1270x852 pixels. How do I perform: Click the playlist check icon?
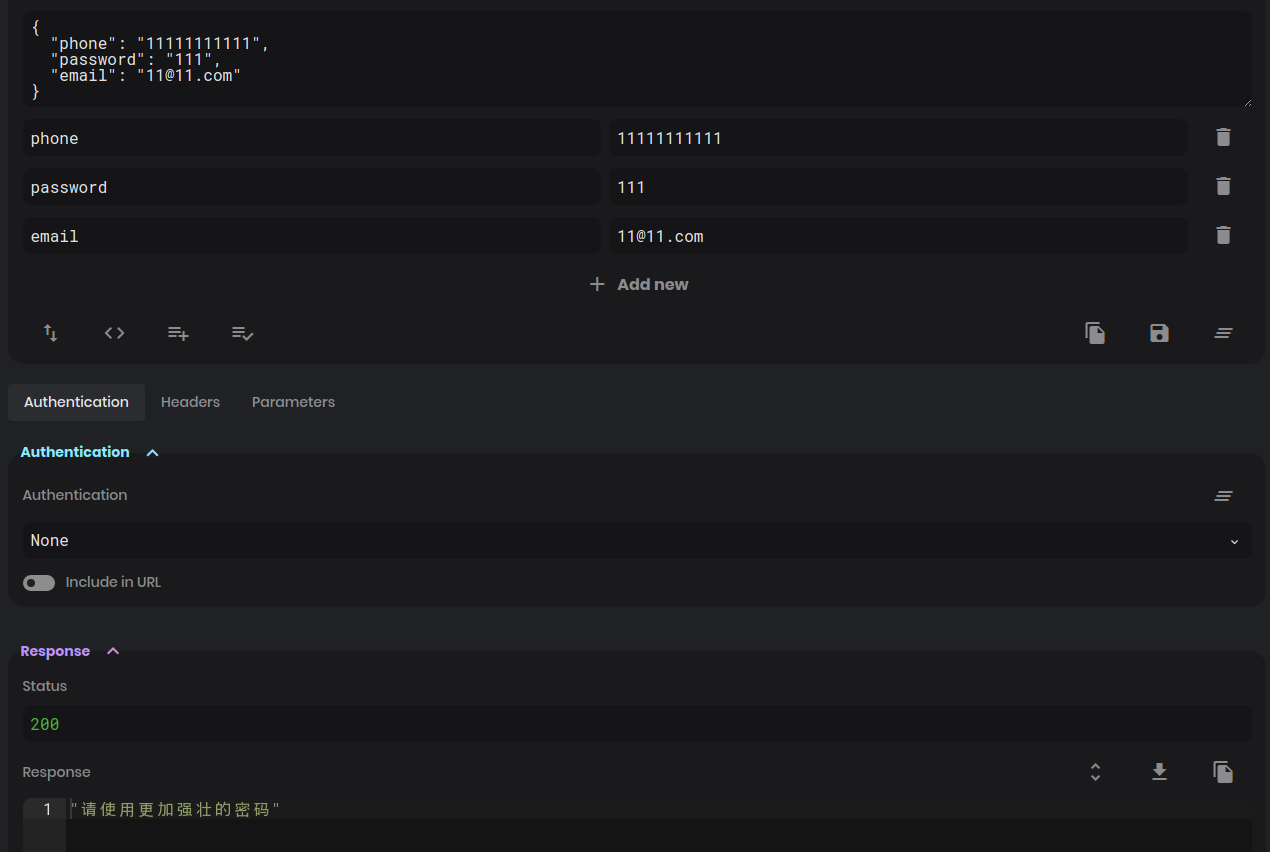(x=242, y=333)
